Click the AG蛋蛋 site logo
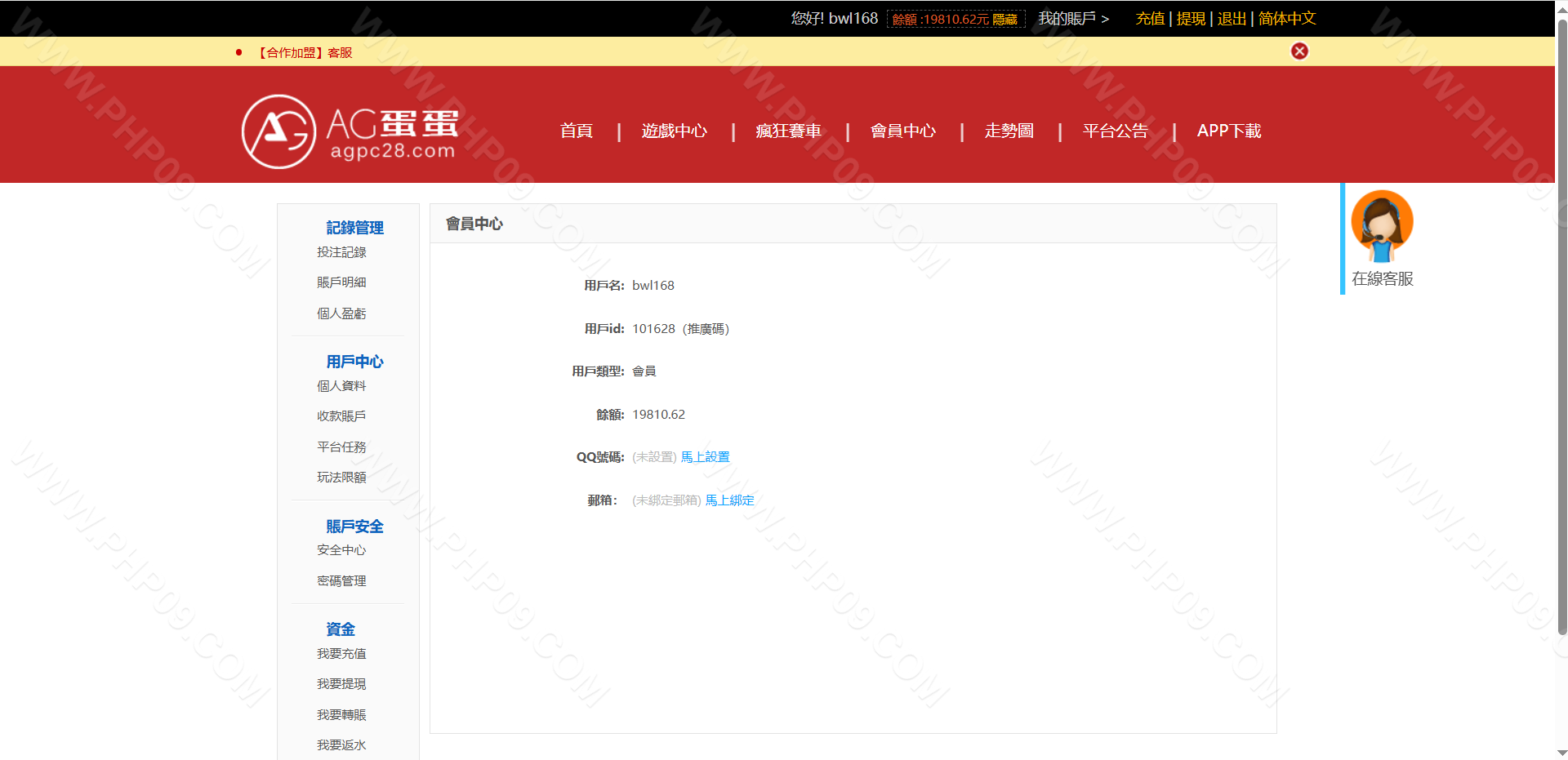Image resolution: width=1568 pixels, height=760 pixels. coord(350,131)
